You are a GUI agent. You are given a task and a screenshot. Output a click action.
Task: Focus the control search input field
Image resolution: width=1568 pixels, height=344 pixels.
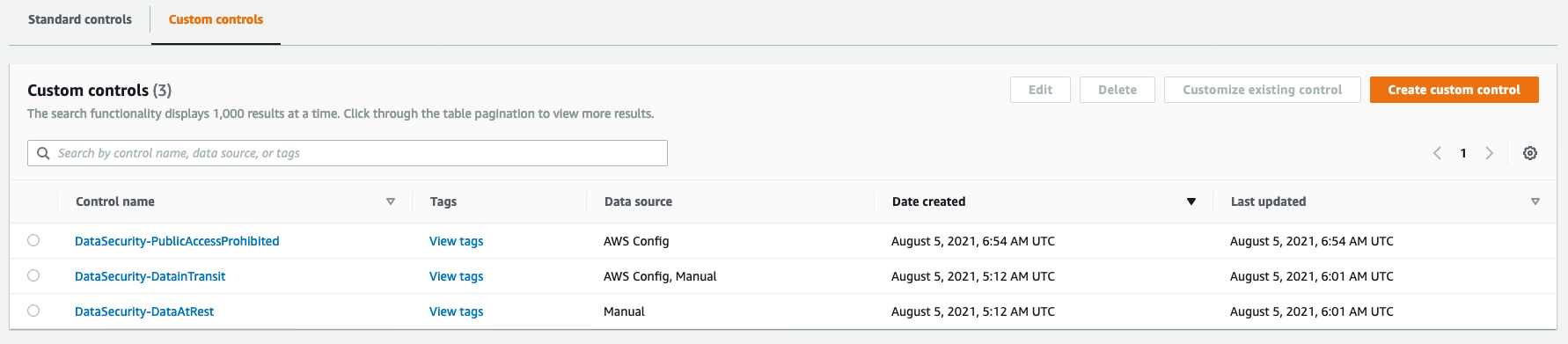coord(348,153)
